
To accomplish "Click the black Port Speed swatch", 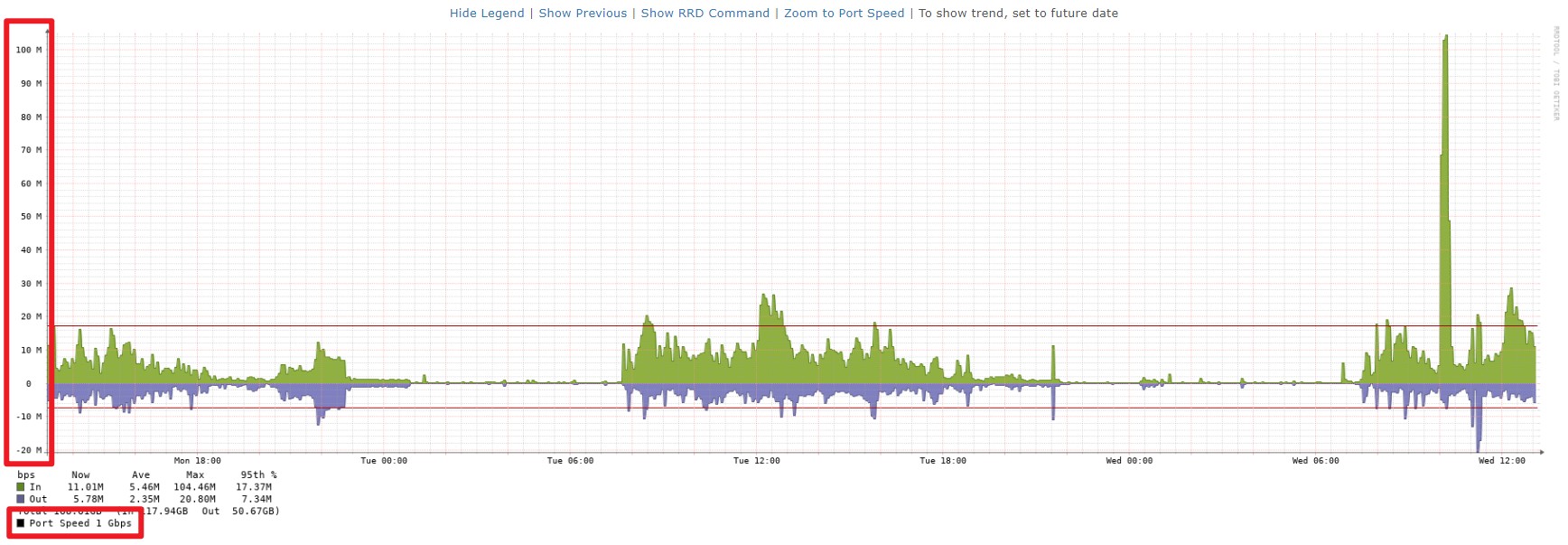I will [x=21, y=523].
